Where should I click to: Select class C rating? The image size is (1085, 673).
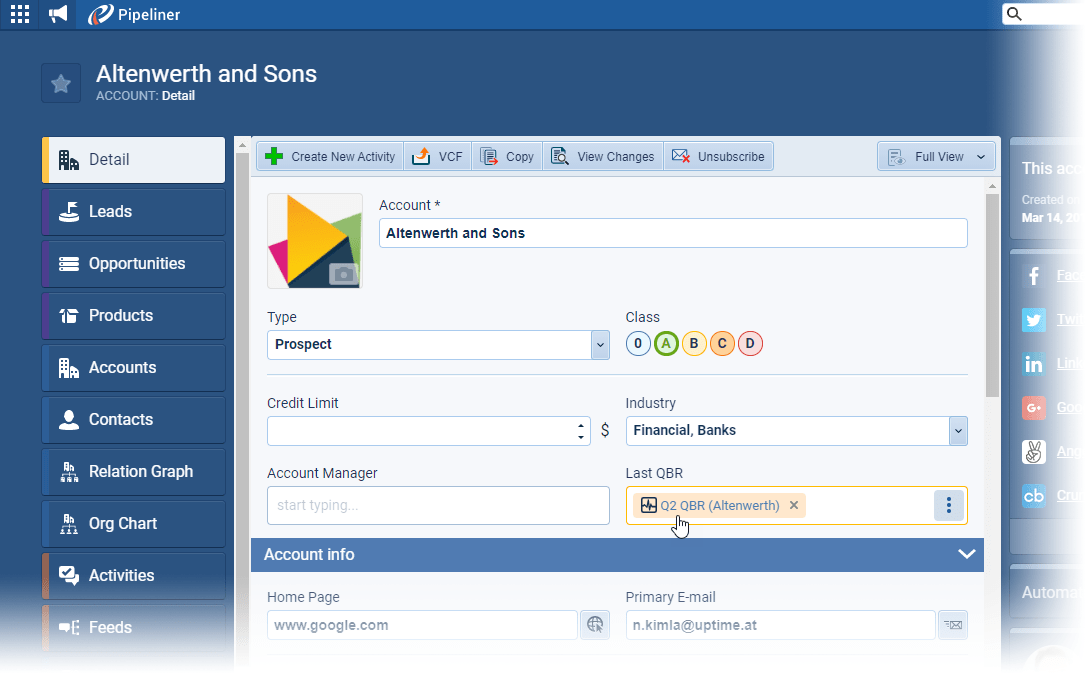[x=722, y=344]
